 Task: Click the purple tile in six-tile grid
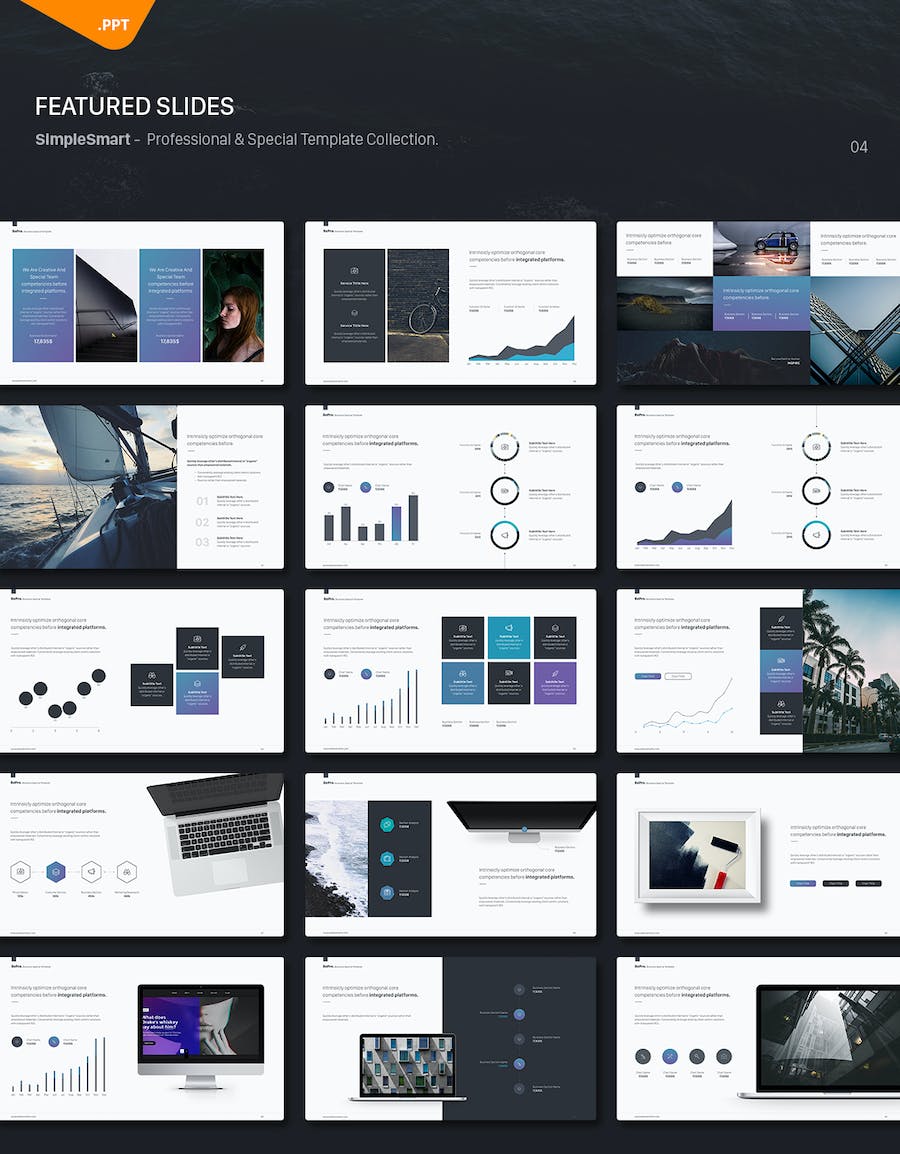[555, 683]
